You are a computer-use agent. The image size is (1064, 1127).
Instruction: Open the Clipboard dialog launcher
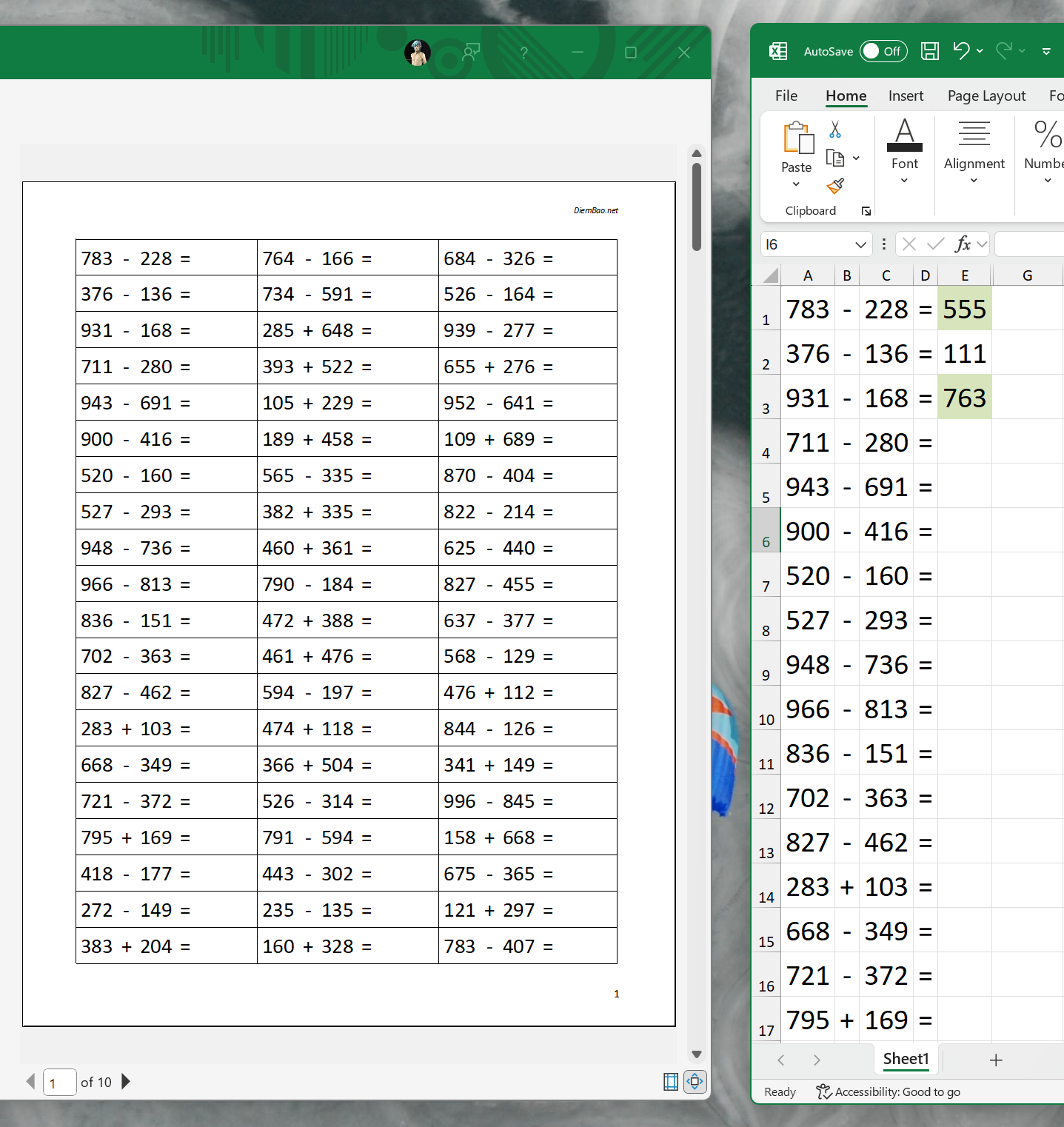tap(866, 211)
